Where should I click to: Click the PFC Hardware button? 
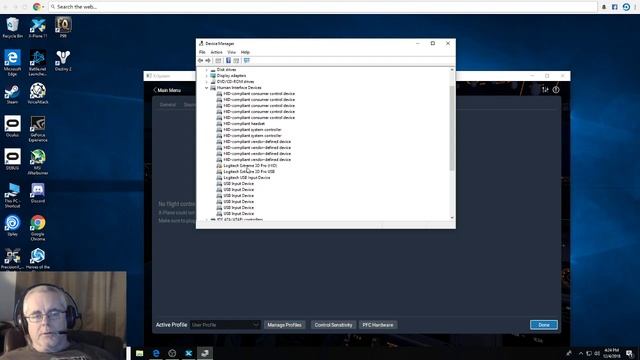(378, 325)
